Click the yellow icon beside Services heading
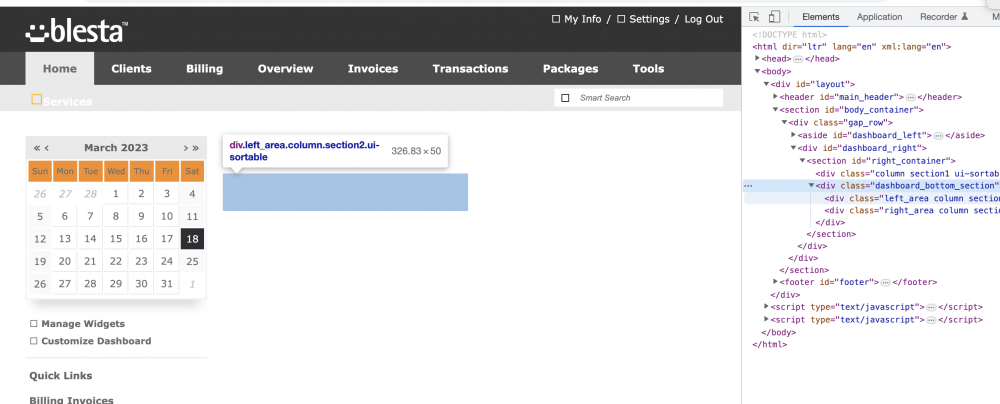Screen dimensions: 1000x404 (x=36, y=100)
